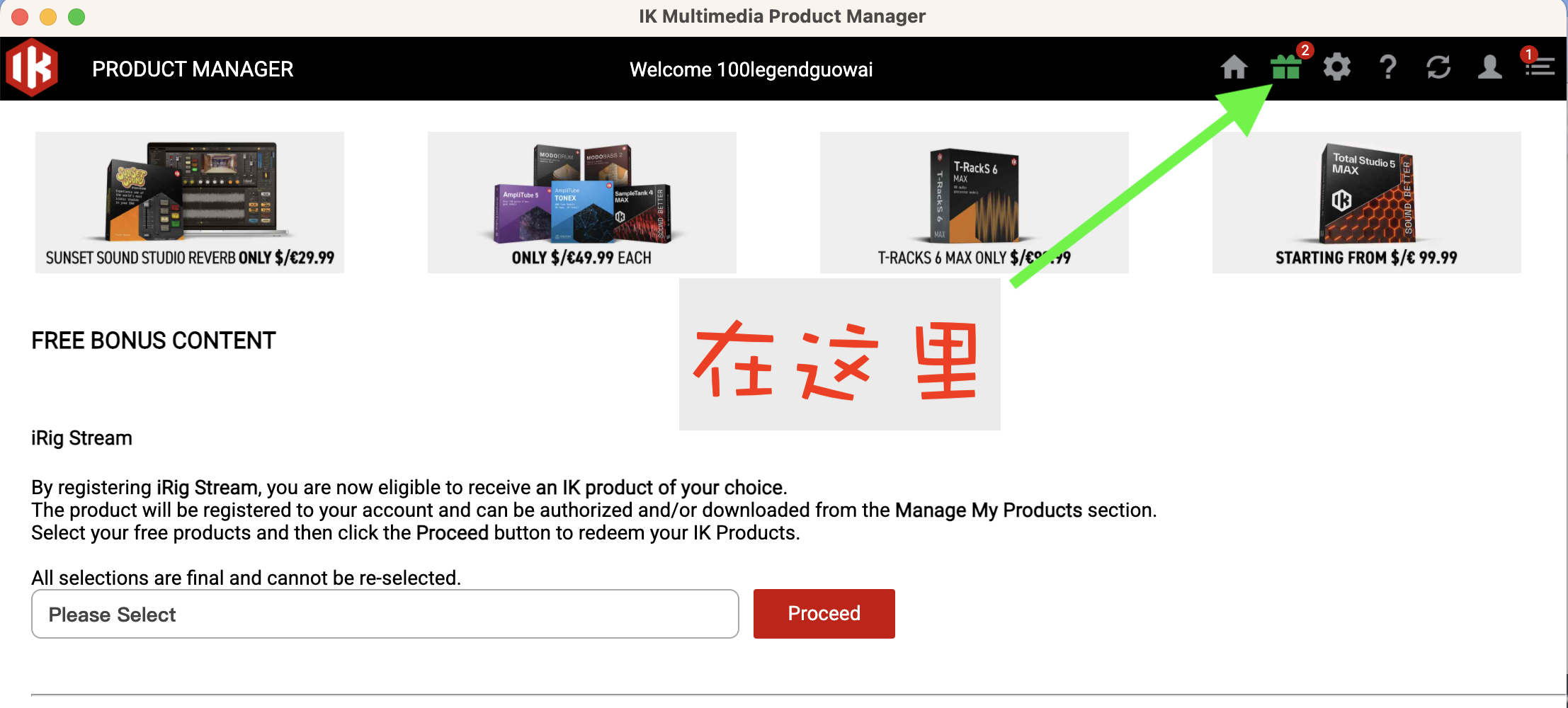The width and height of the screenshot is (1568, 708).
Task: Open the user account profile icon
Action: coord(1489,68)
